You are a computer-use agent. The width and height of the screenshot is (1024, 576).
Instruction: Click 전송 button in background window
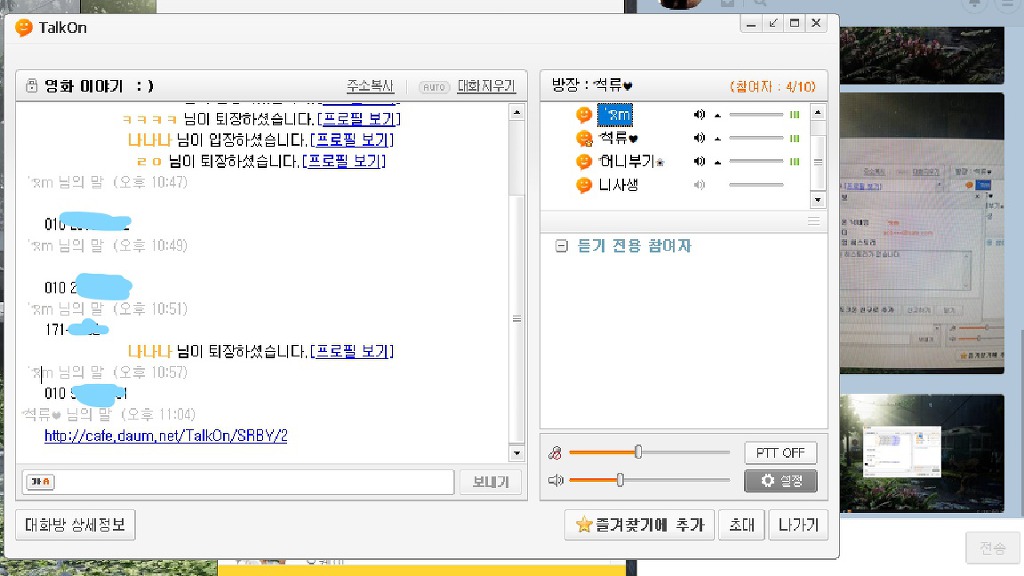[992, 548]
